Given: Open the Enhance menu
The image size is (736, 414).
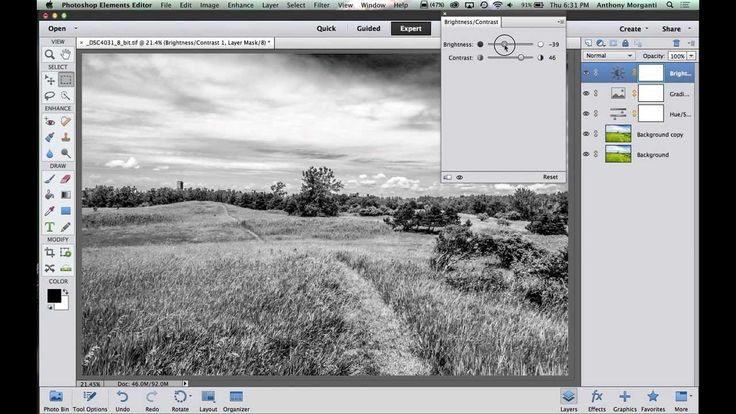Looking at the screenshot, I should (240, 5).
